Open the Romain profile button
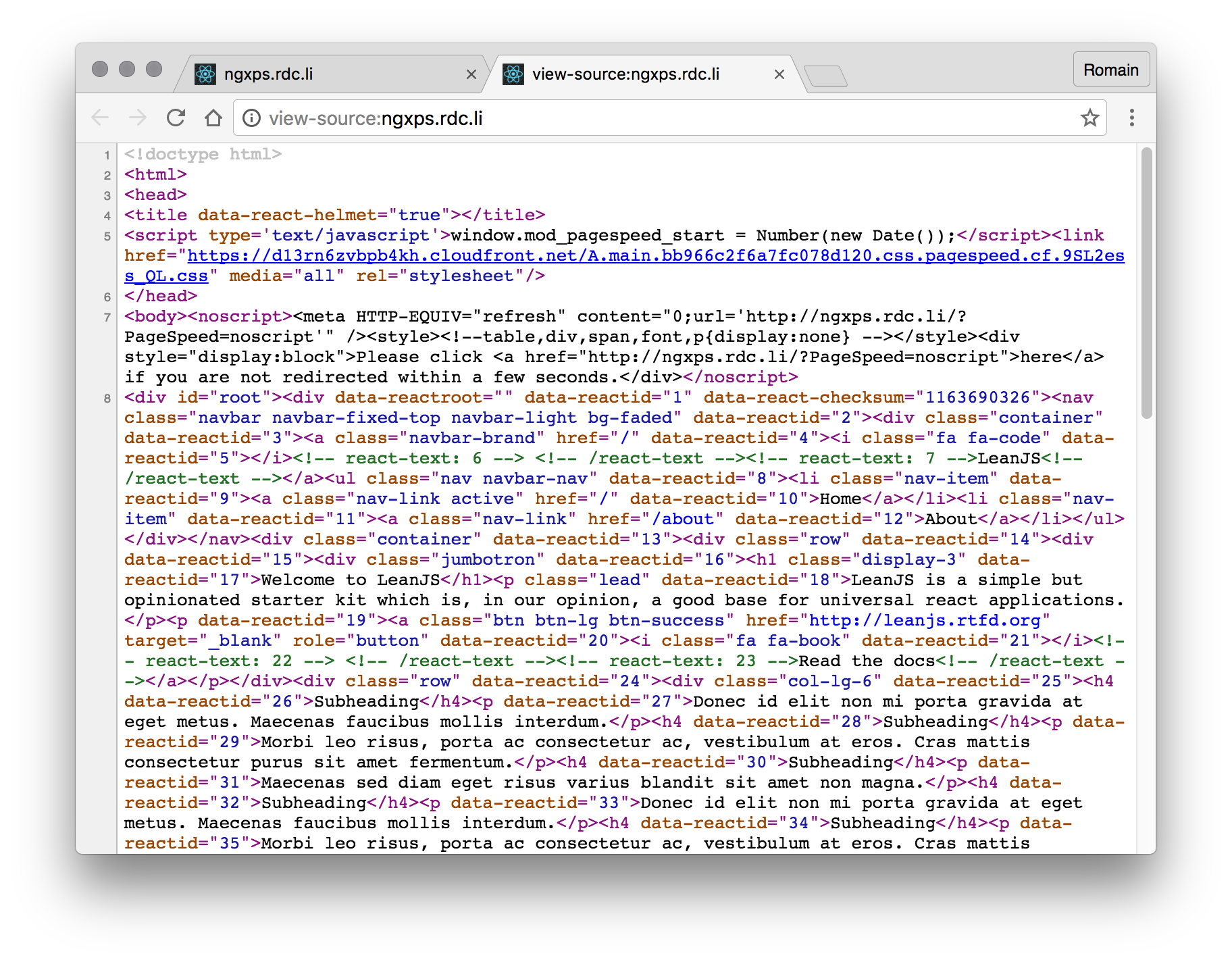Image resolution: width=1232 pixels, height=962 pixels. tap(1110, 70)
